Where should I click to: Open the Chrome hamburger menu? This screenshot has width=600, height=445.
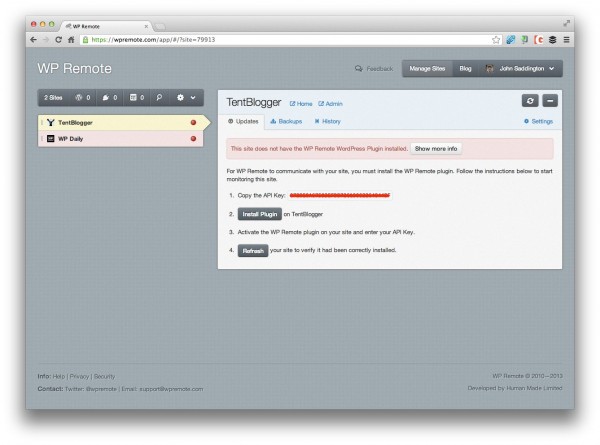(x=567, y=39)
